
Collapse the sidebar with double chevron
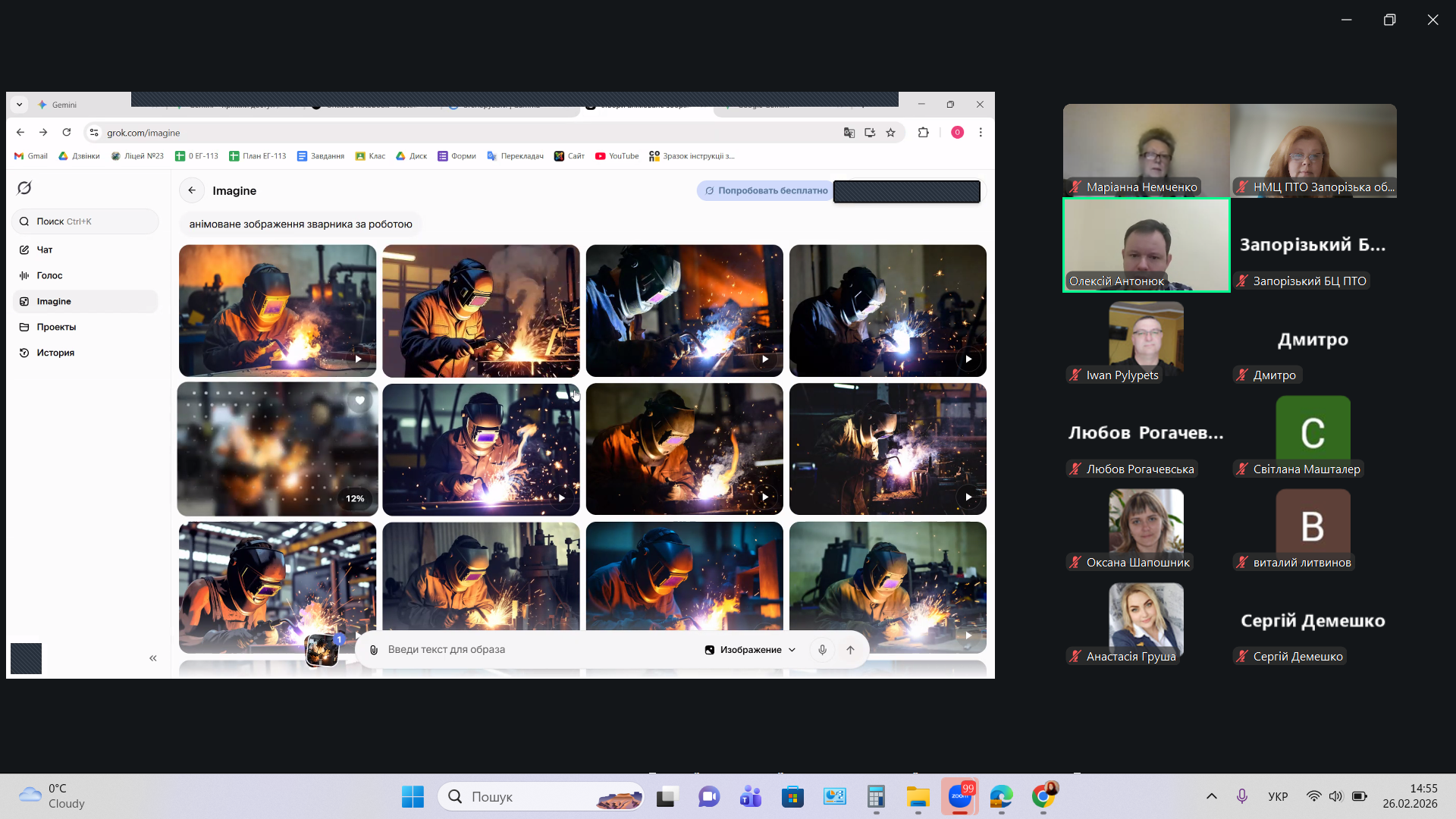pyautogui.click(x=153, y=658)
